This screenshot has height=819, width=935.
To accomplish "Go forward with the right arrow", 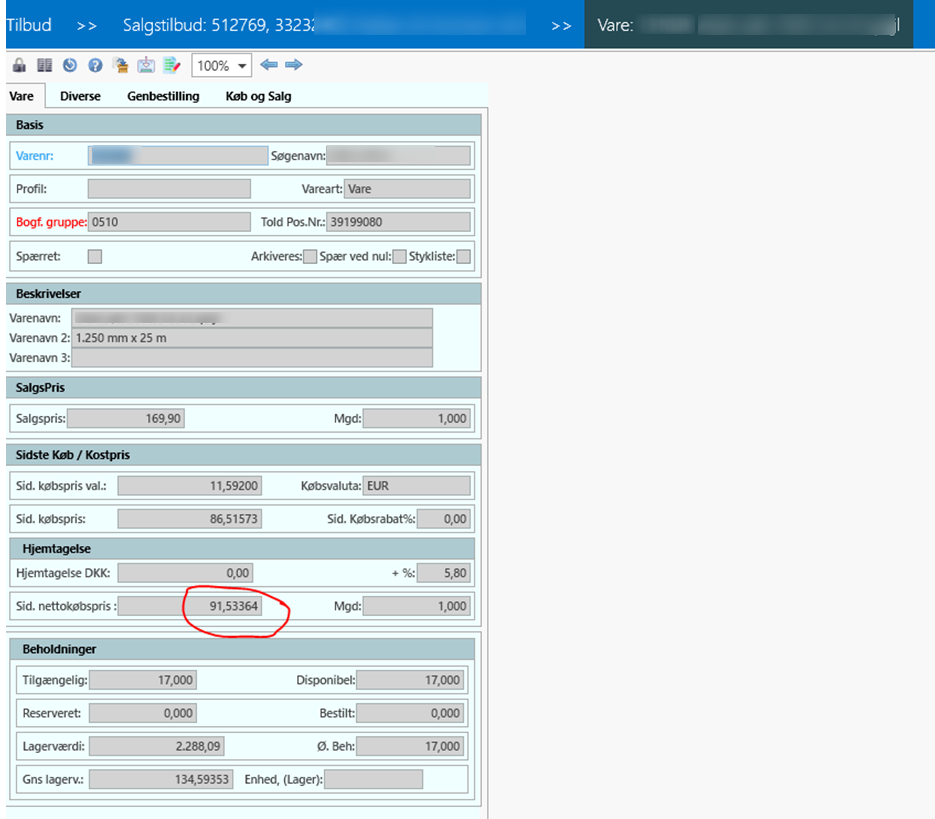I will pos(293,64).
